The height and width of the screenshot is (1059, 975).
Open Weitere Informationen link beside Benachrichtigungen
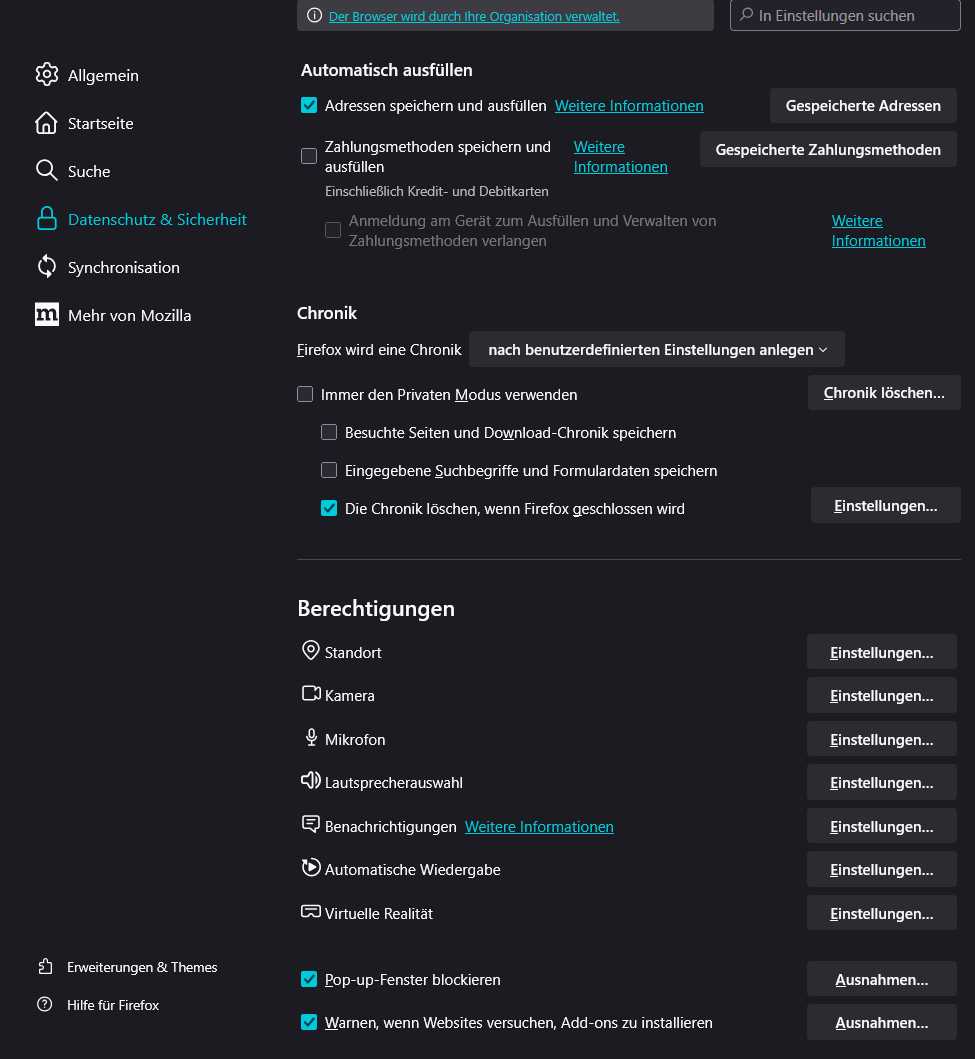[x=539, y=826]
